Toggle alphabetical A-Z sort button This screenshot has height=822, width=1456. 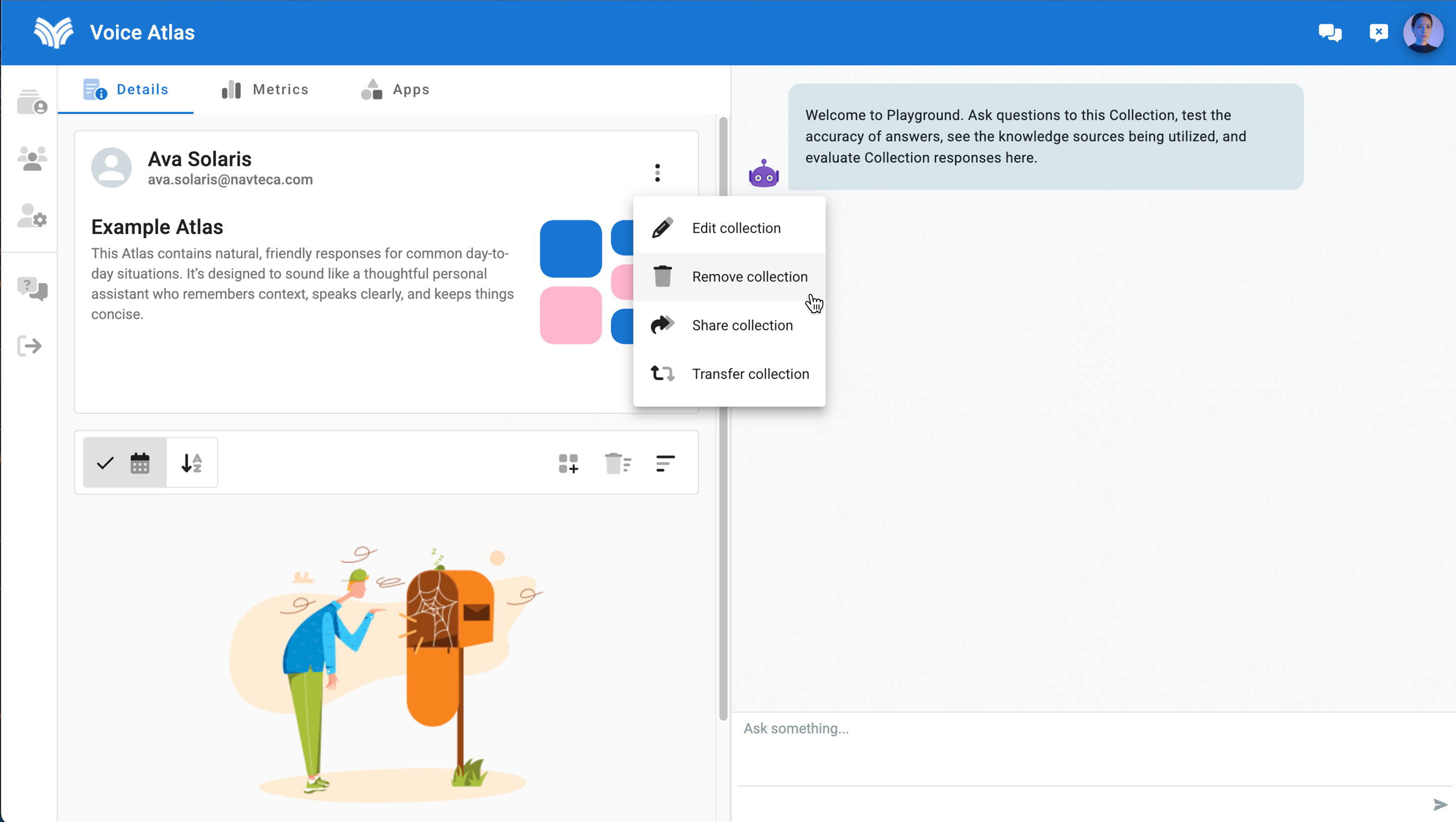pos(192,463)
